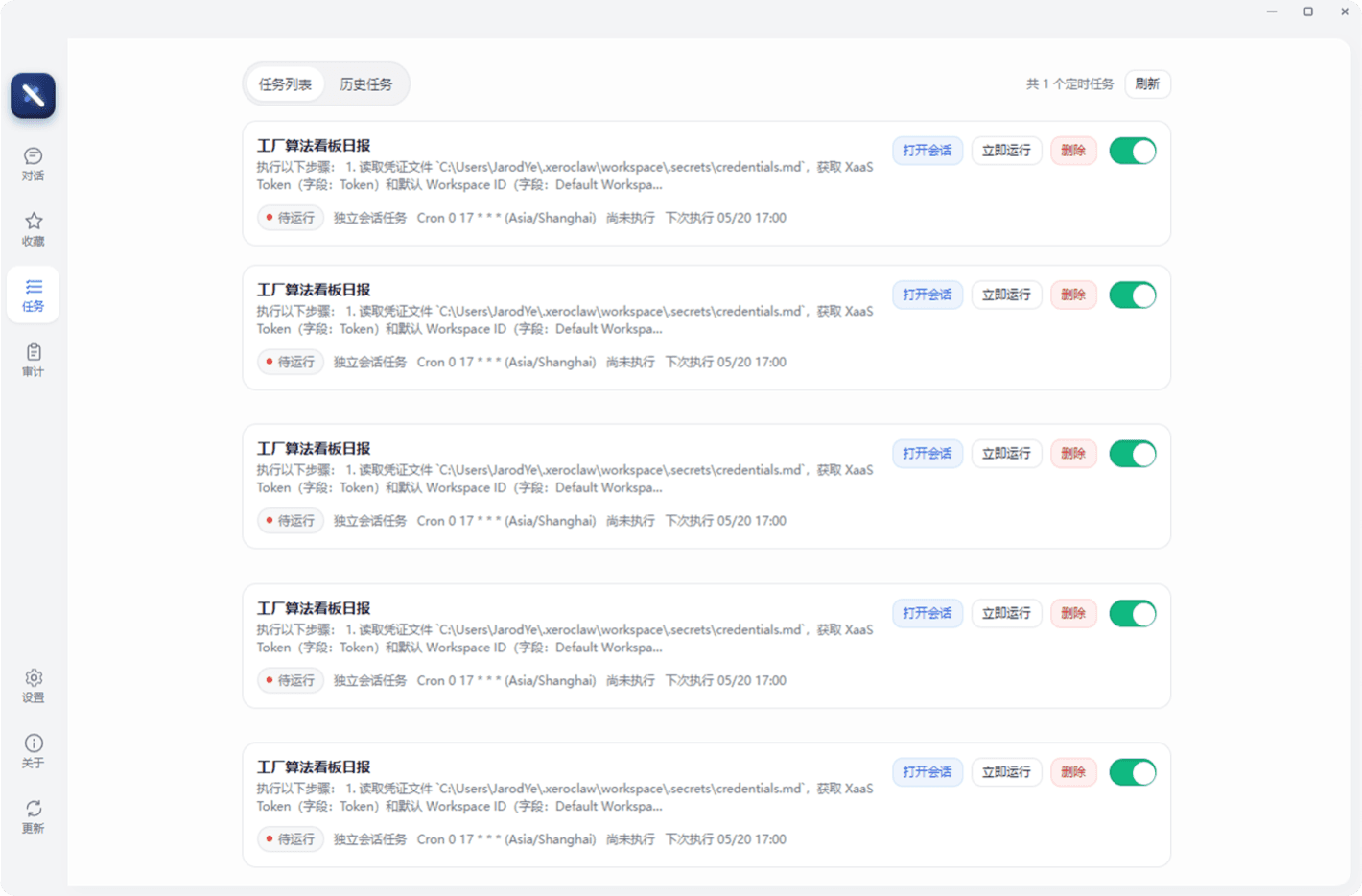Click the second card's Cron 0 17 * * * text

coord(458,362)
